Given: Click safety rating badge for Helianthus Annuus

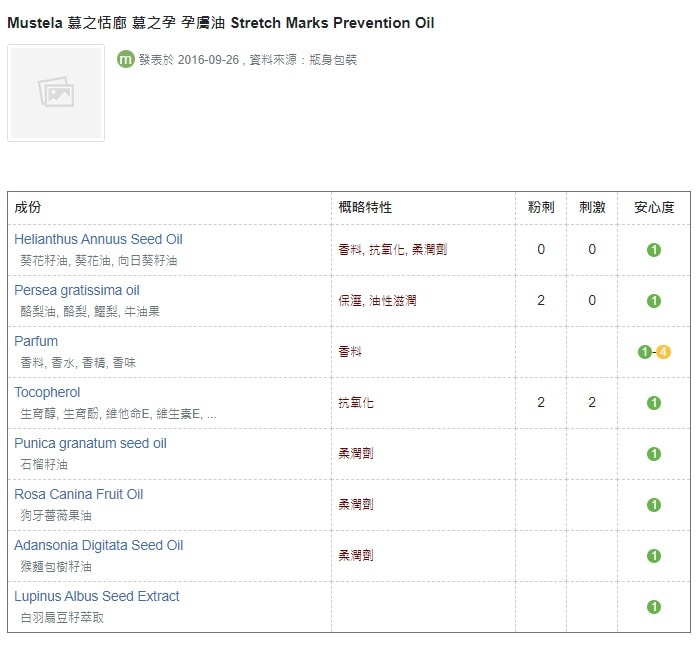Looking at the screenshot, I should click(x=654, y=250).
